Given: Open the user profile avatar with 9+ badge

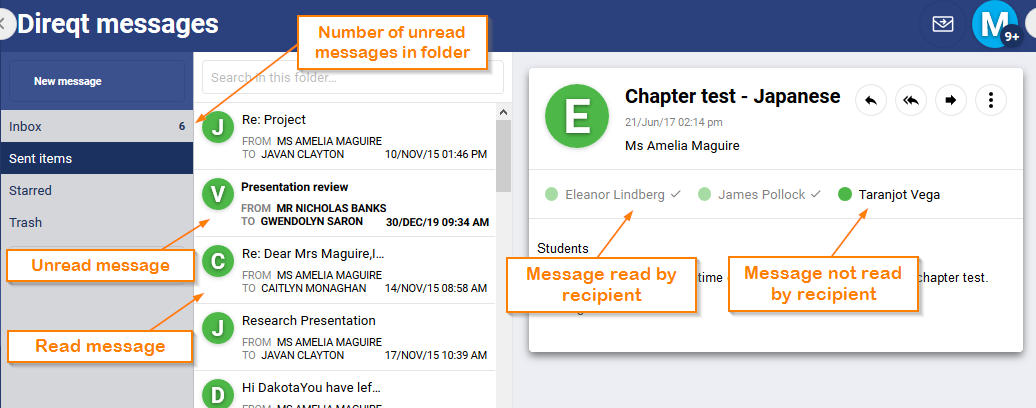Looking at the screenshot, I should coord(995,24).
